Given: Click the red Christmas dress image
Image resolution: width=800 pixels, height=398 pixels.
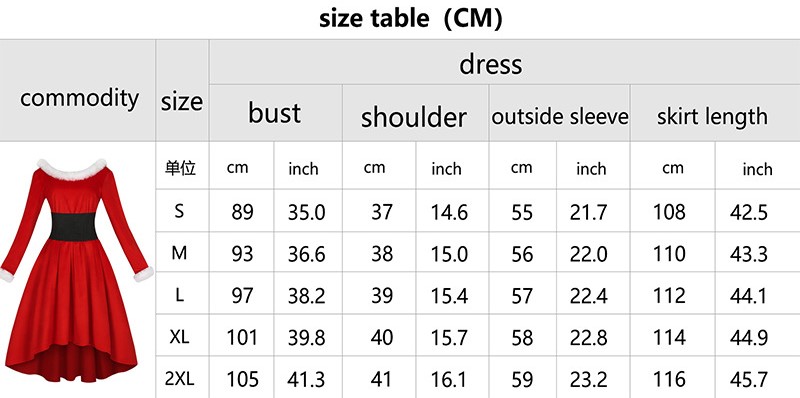Looking at the screenshot, I should (77, 270).
